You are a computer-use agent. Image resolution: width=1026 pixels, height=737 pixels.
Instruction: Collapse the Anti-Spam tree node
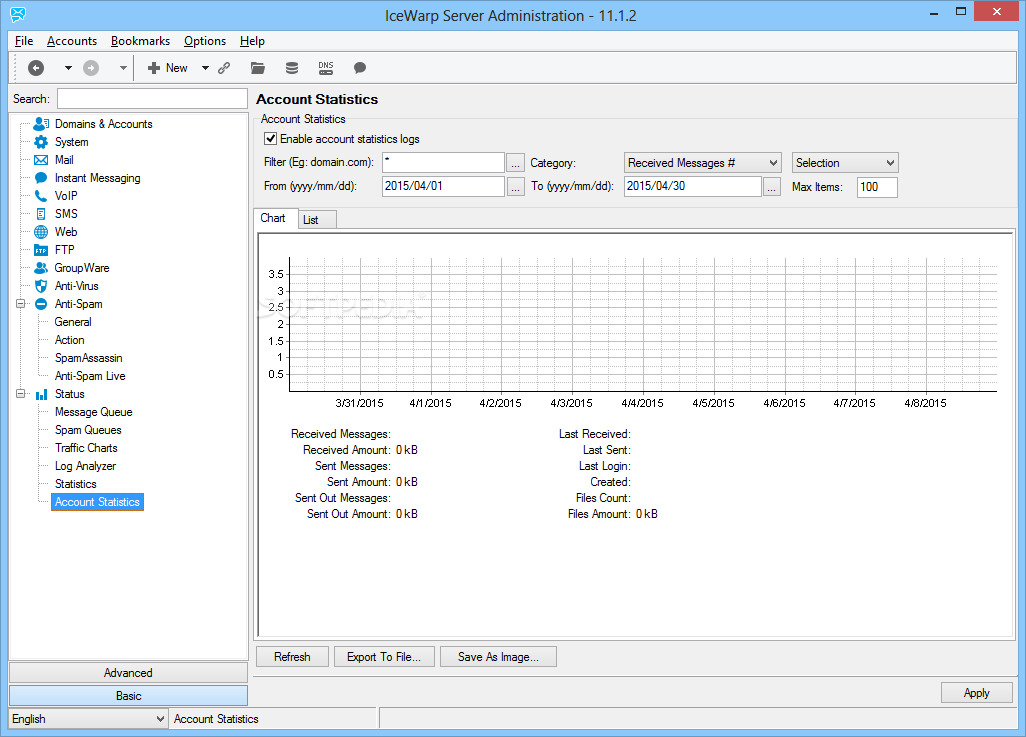[20, 304]
